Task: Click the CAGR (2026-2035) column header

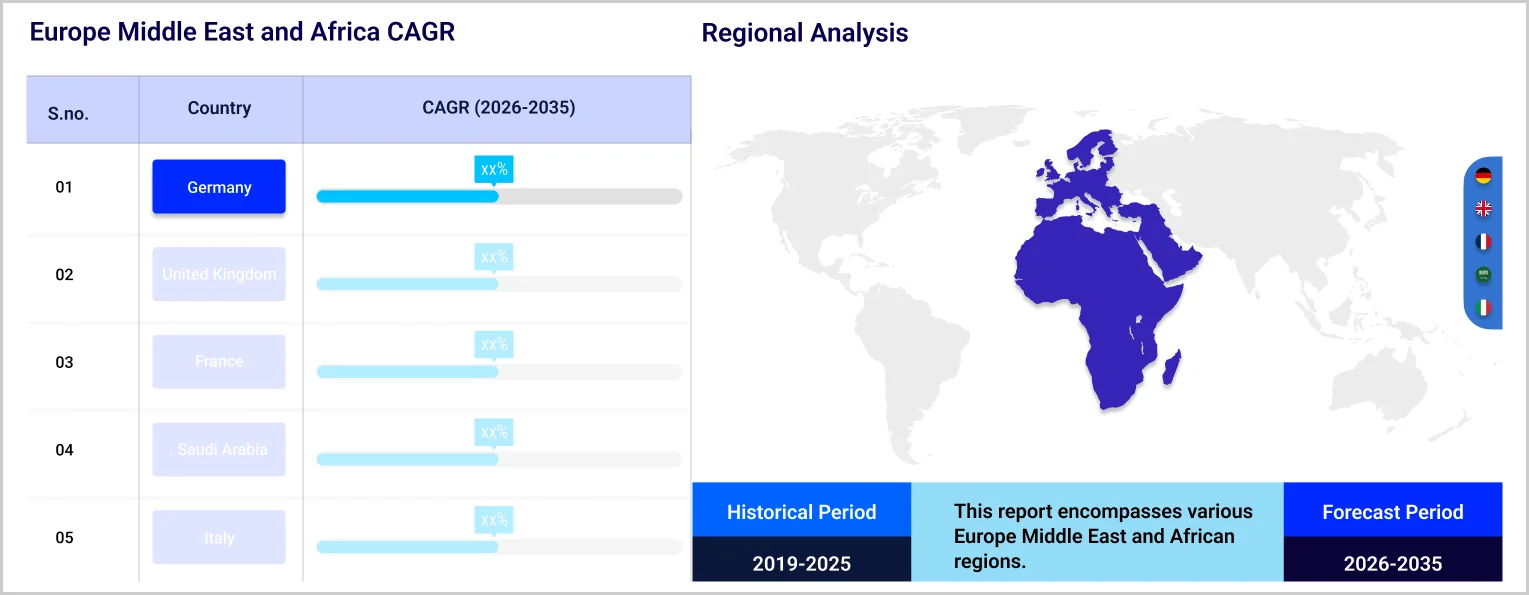Action: [498, 108]
